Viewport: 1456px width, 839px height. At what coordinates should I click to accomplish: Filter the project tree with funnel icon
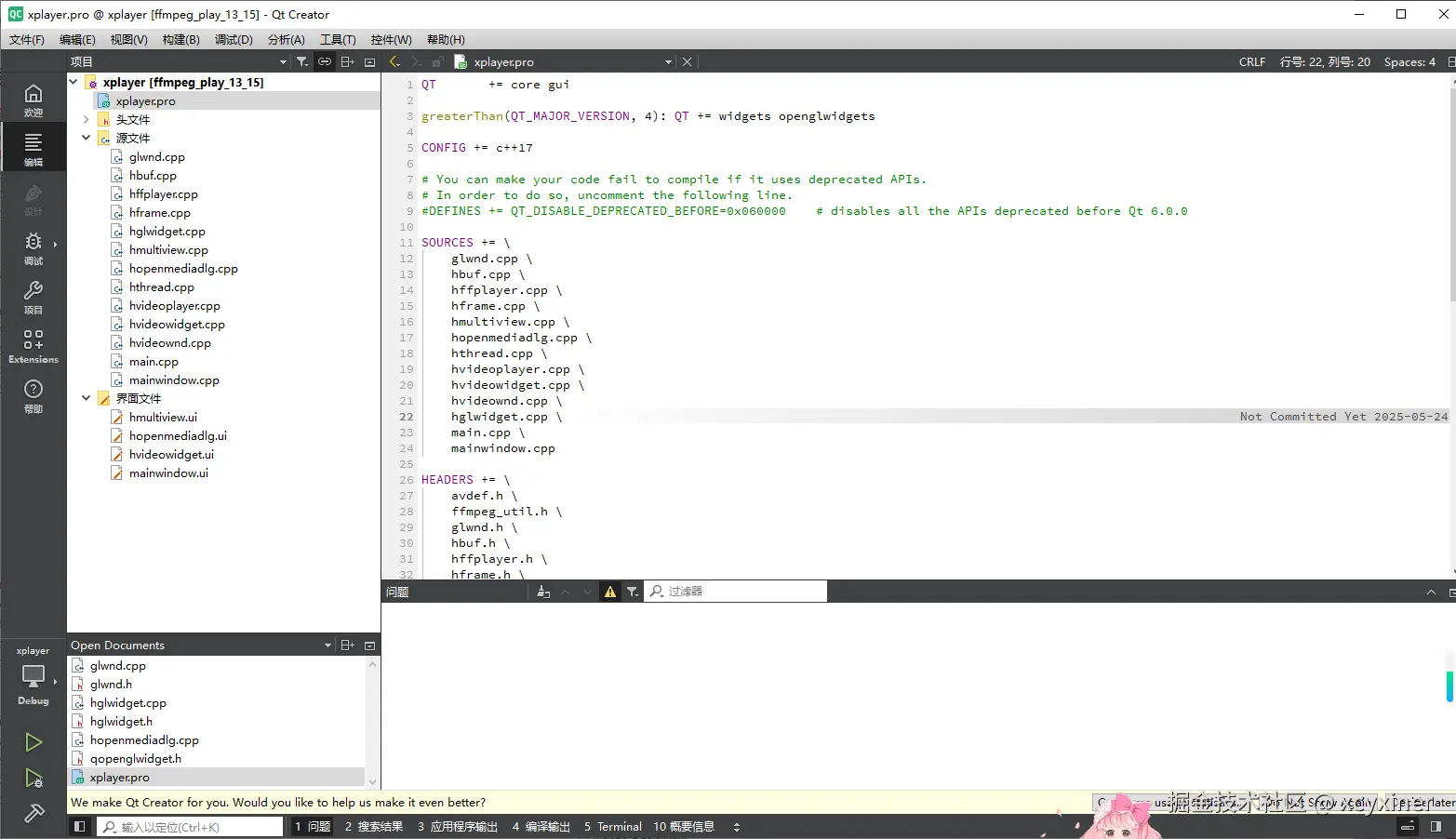(302, 61)
